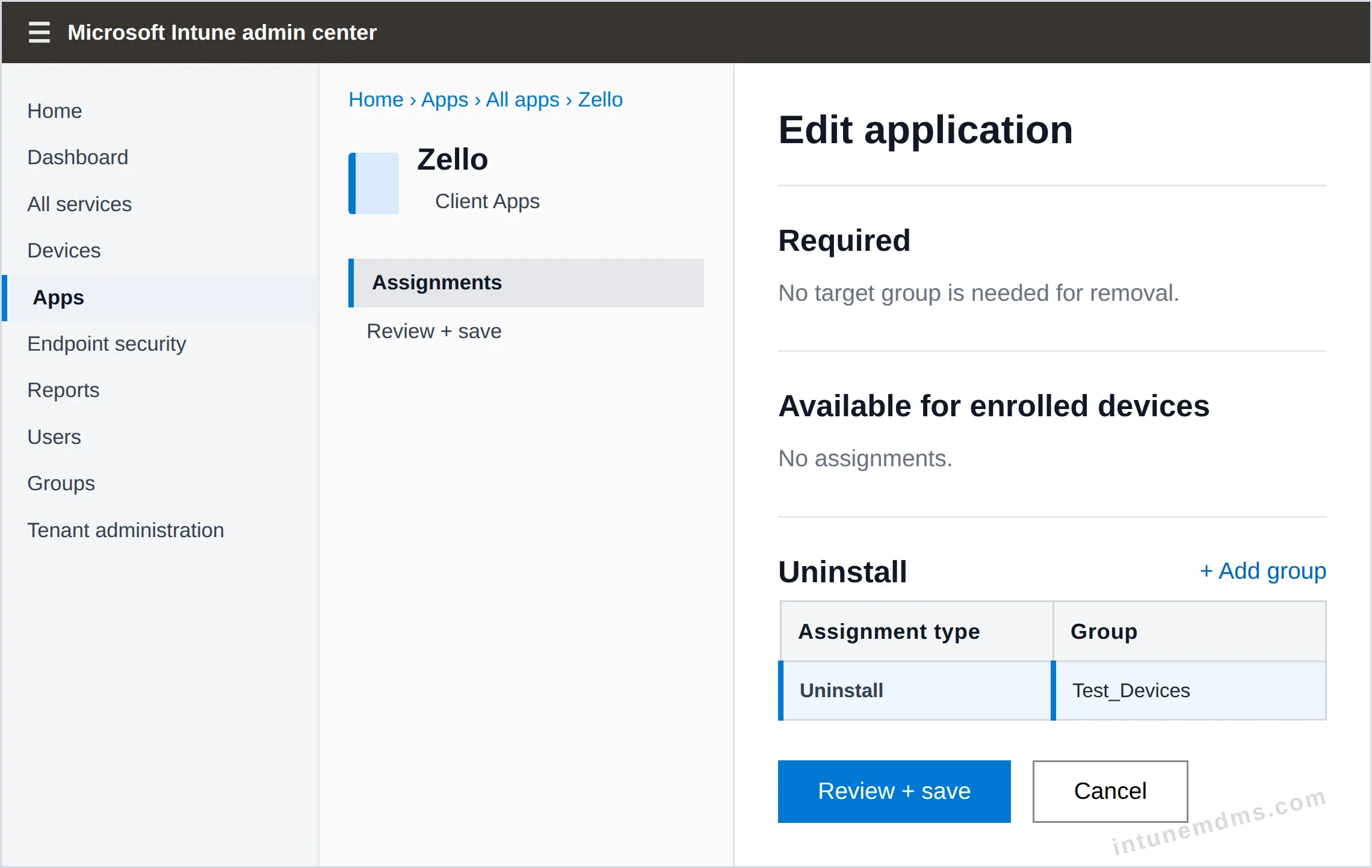Open Dashboard from the sidebar
Screen dimensions: 1372x868
78,158
